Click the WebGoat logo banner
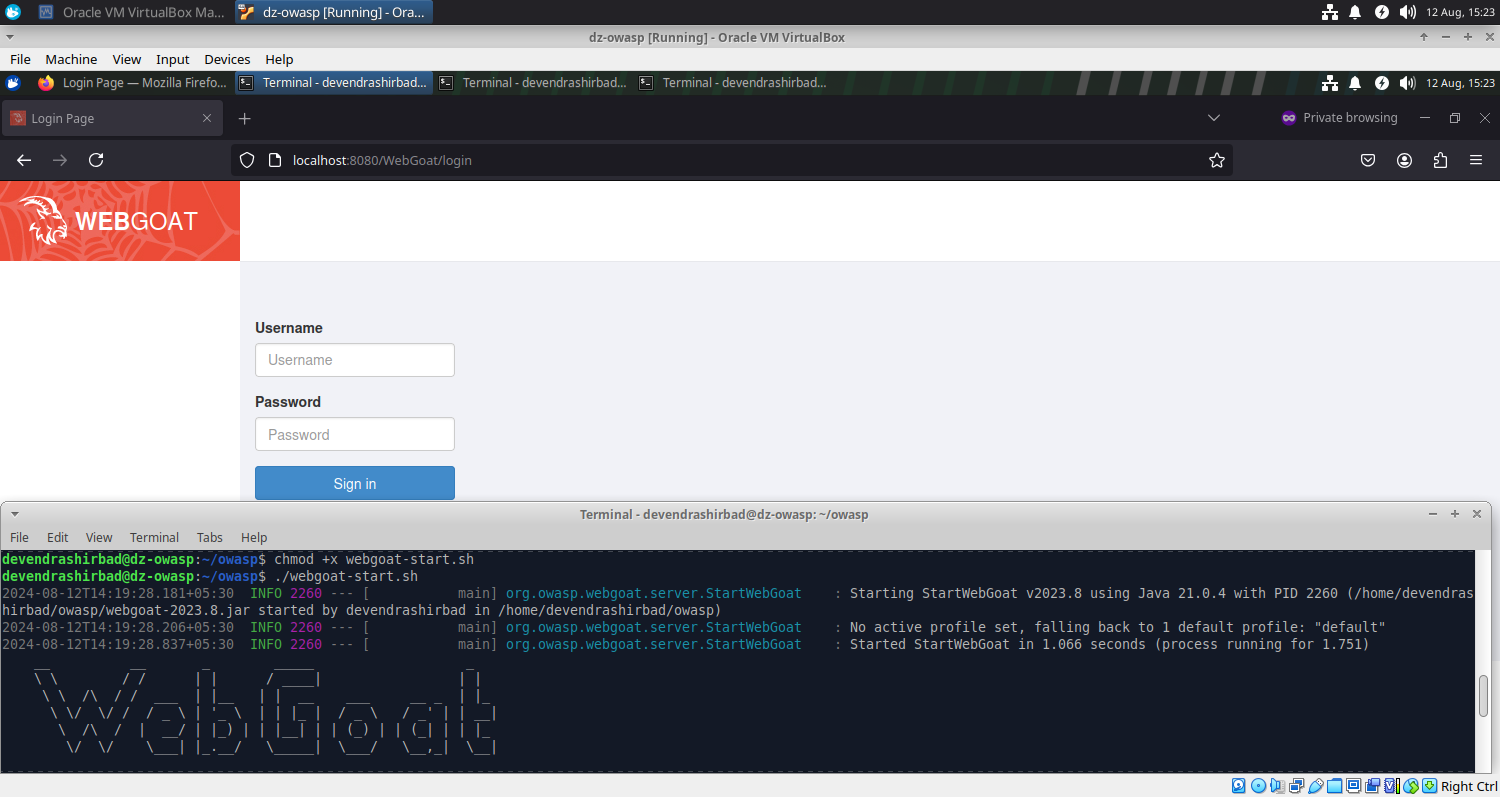 (x=120, y=221)
